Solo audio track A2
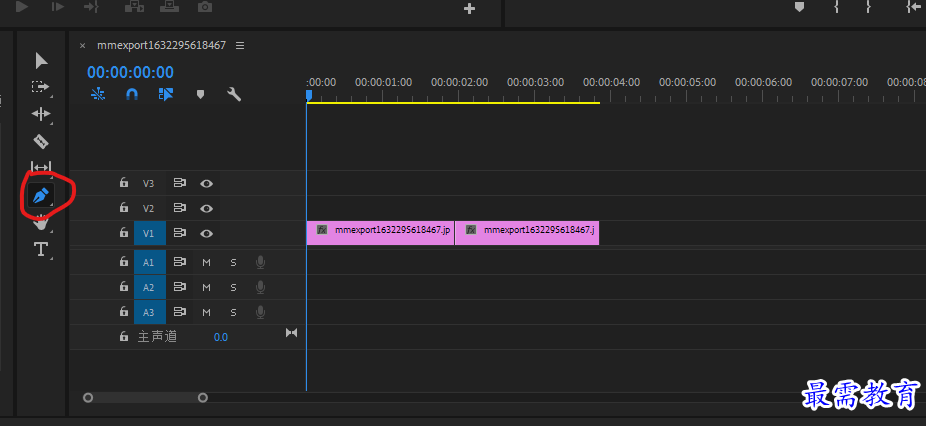926x426 pixels. [233, 287]
